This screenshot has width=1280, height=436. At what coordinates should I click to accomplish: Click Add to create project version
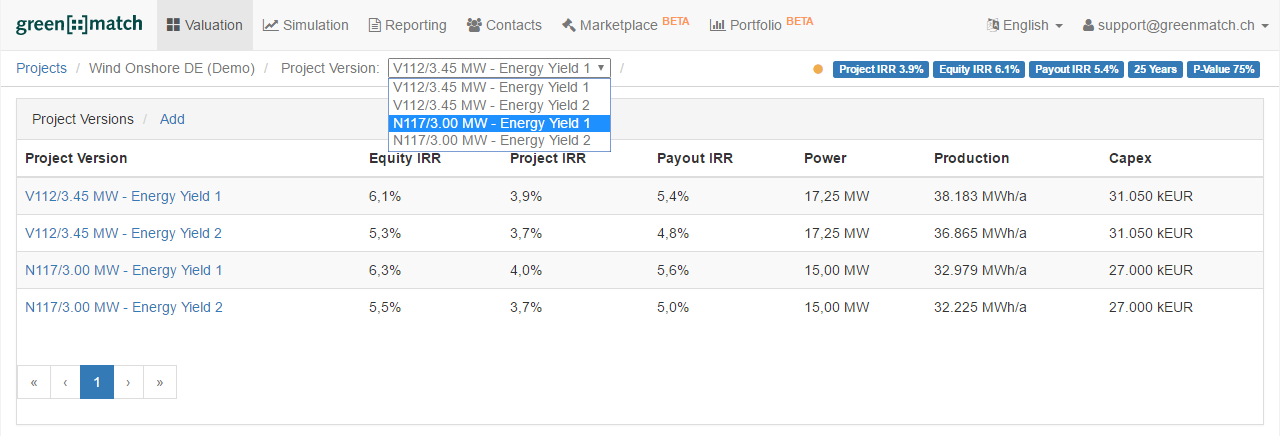coord(172,119)
